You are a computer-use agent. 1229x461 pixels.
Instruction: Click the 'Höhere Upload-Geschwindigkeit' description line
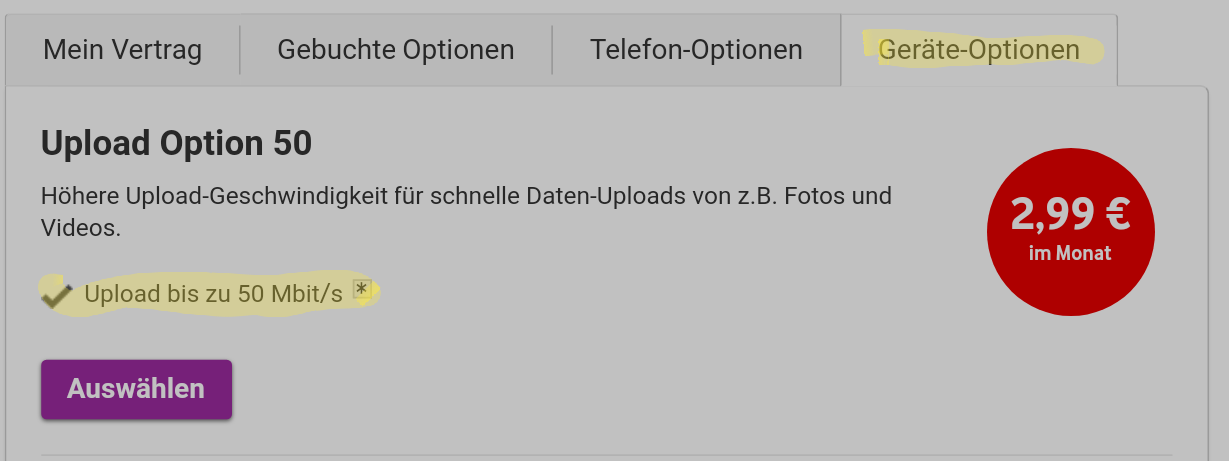pos(466,195)
